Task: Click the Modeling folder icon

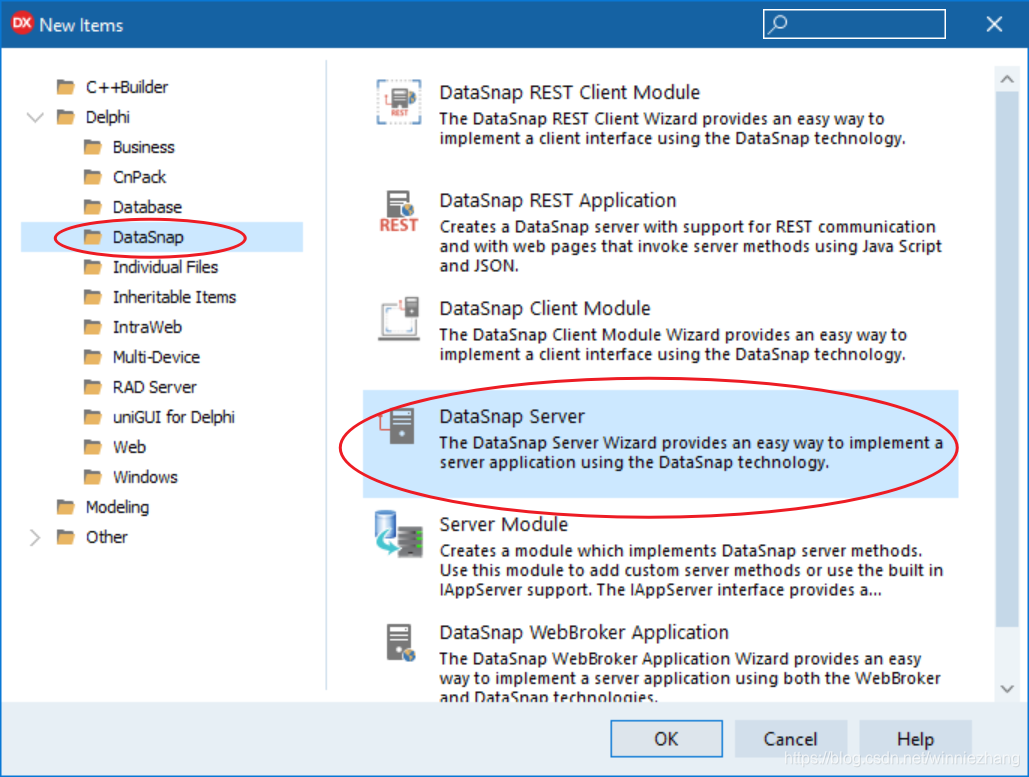Action: click(x=66, y=507)
